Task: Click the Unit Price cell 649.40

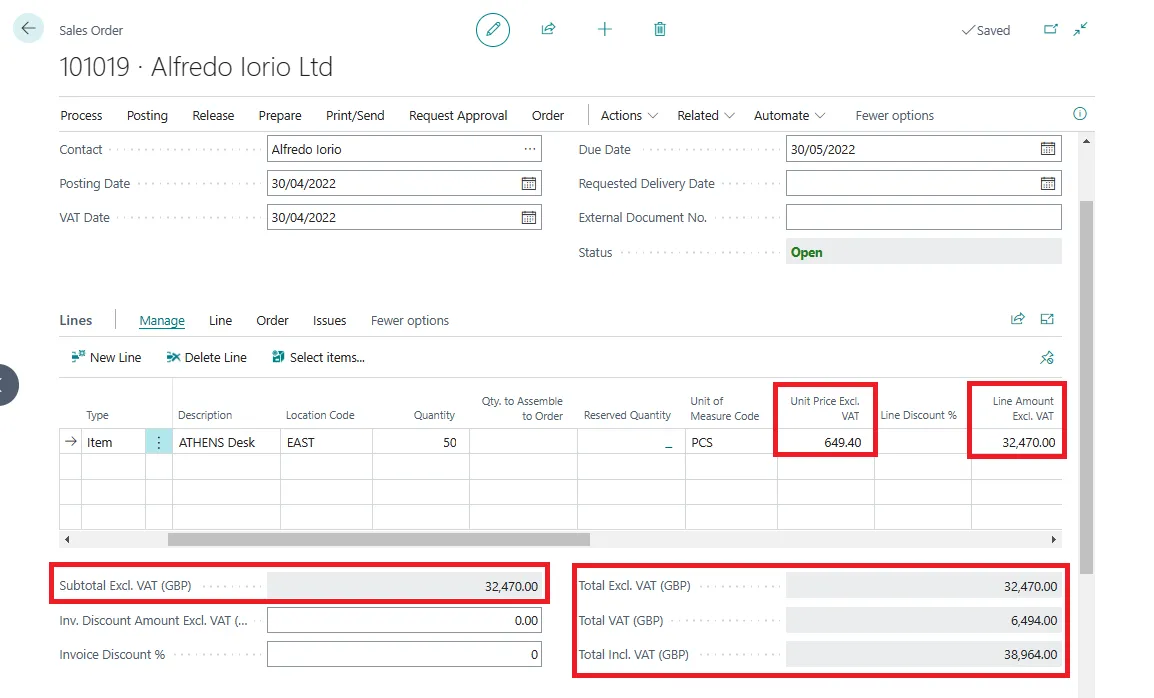Action: pyautogui.click(x=825, y=442)
